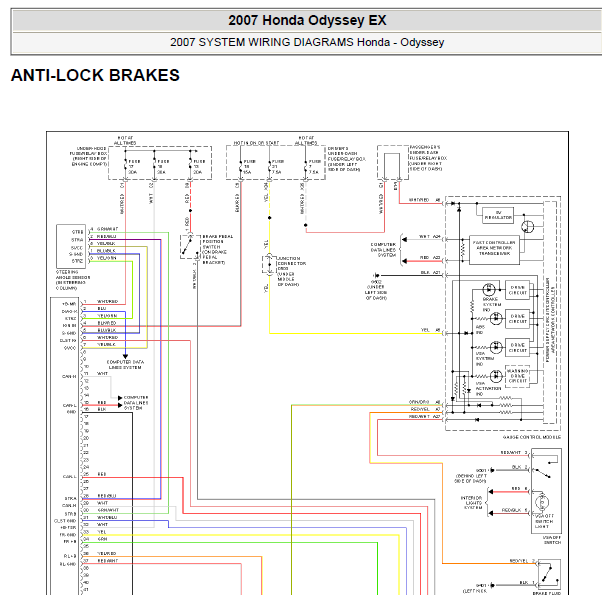Select the "RED/WHT A27" wire label
The width and height of the screenshot is (602, 595).
click(425, 416)
